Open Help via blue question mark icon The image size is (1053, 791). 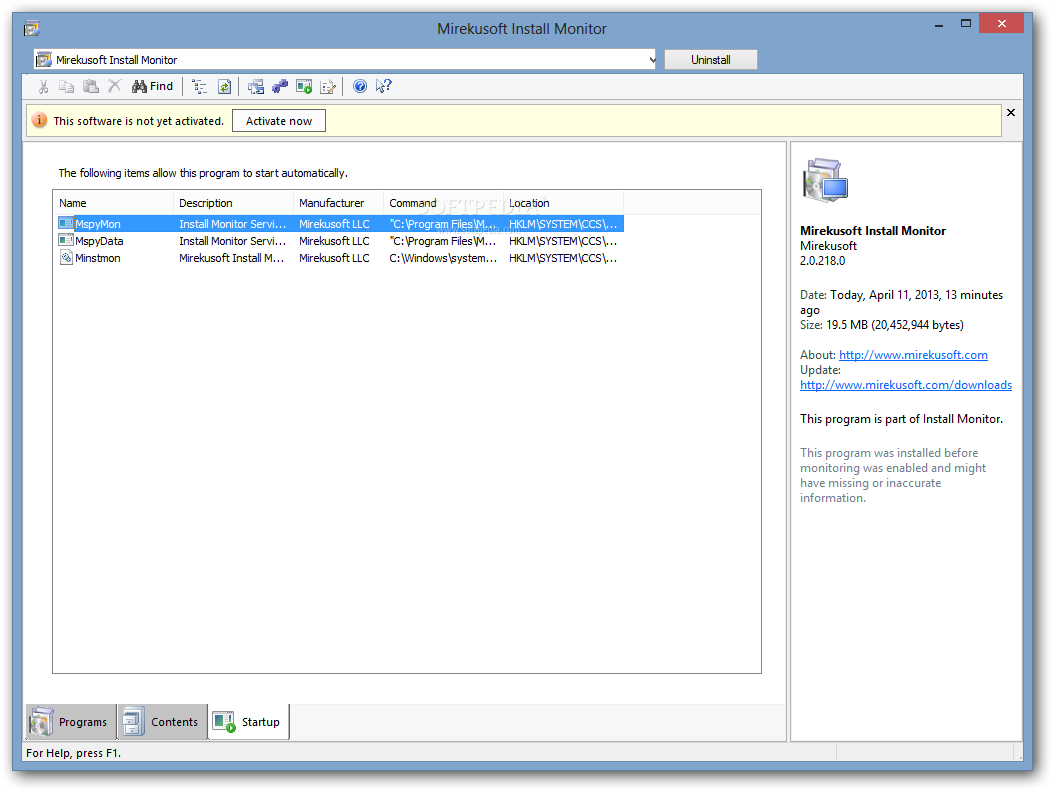pyautogui.click(x=360, y=86)
